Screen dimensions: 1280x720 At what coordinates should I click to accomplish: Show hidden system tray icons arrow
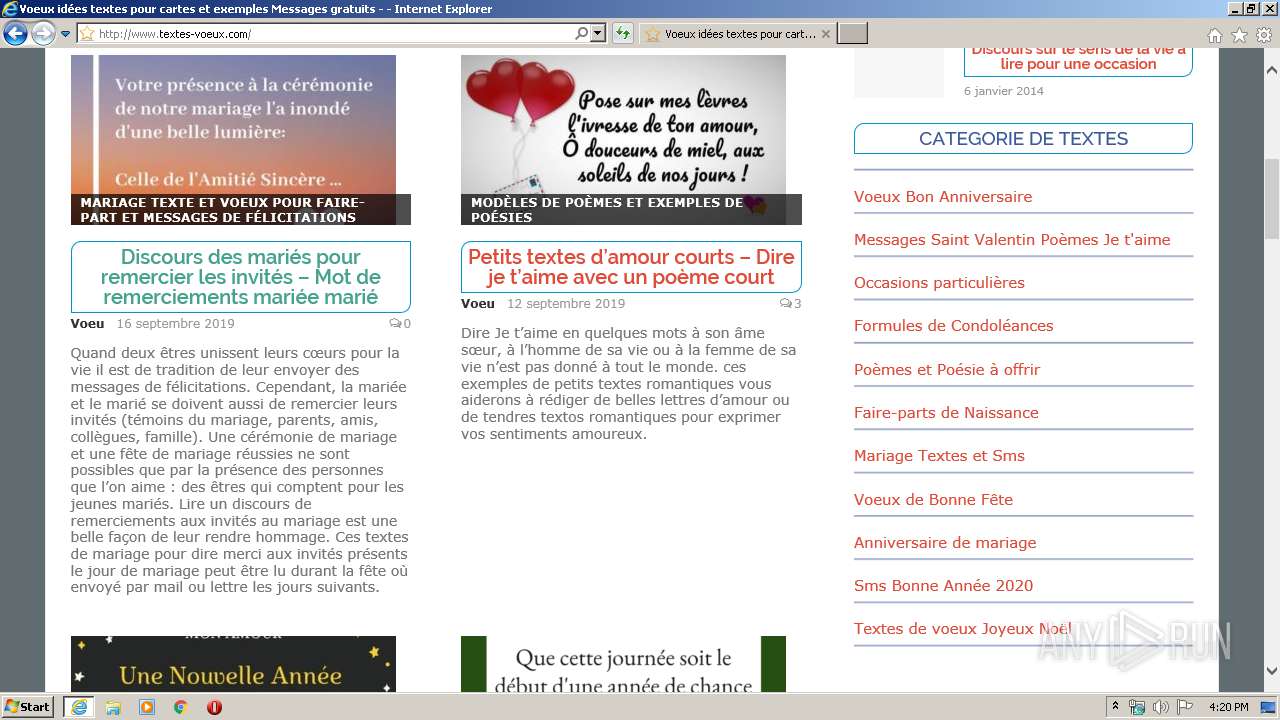pyautogui.click(x=1116, y=707)
